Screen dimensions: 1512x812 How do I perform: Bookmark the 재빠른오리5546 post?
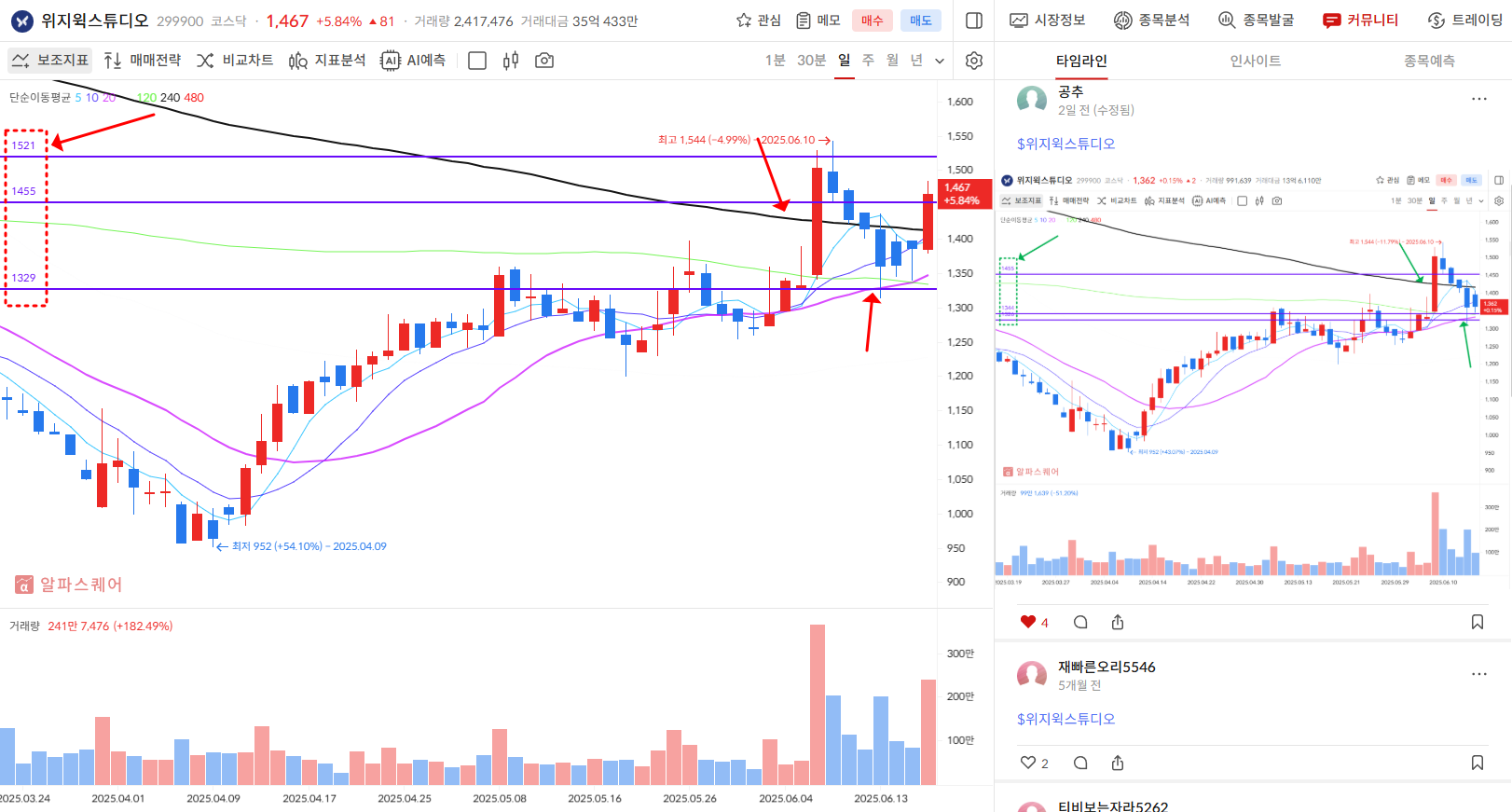(1478, 763)
